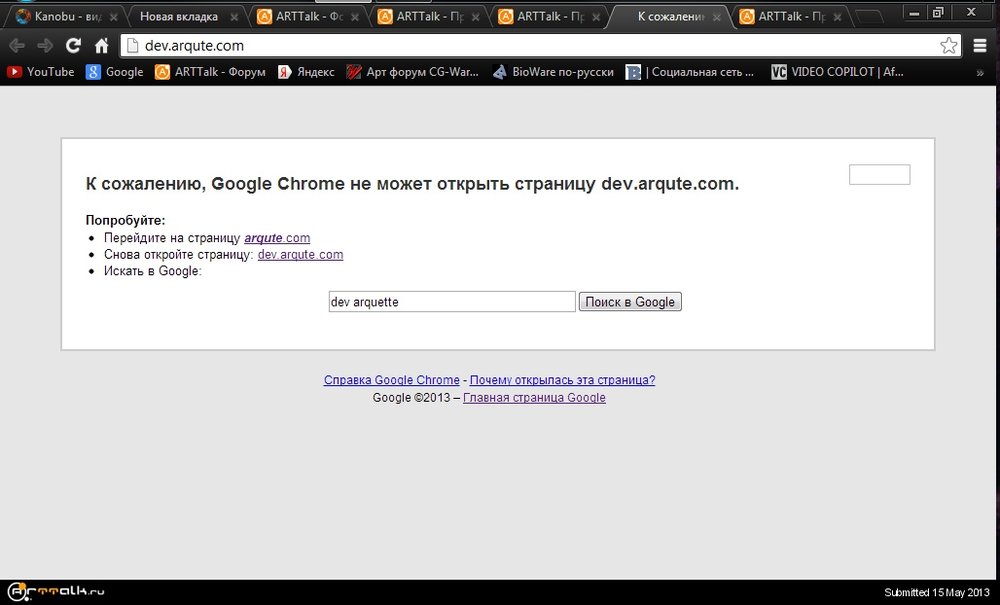This screenshot has width=1000, height=605.
Task: Restore down the Chrome window
Action: pos(938,12)
